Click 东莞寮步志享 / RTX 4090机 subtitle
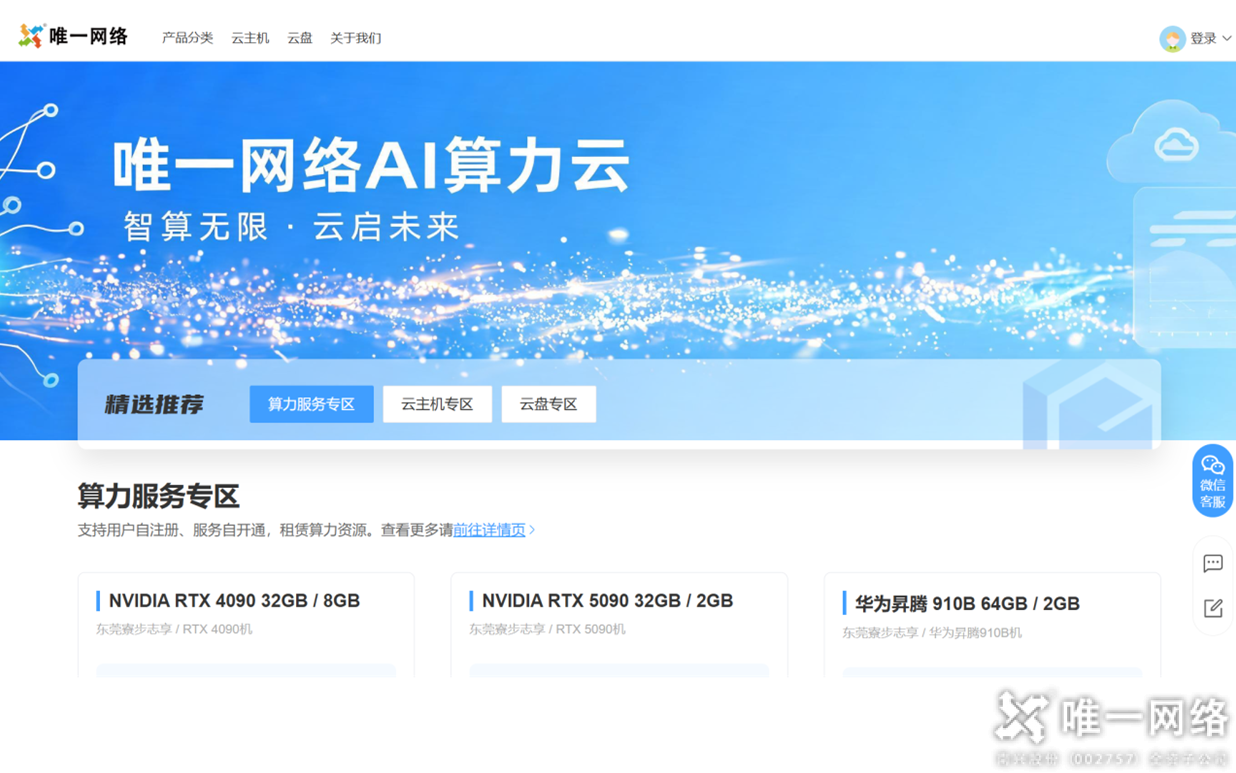1236x773 pixels. pos(174,630)
